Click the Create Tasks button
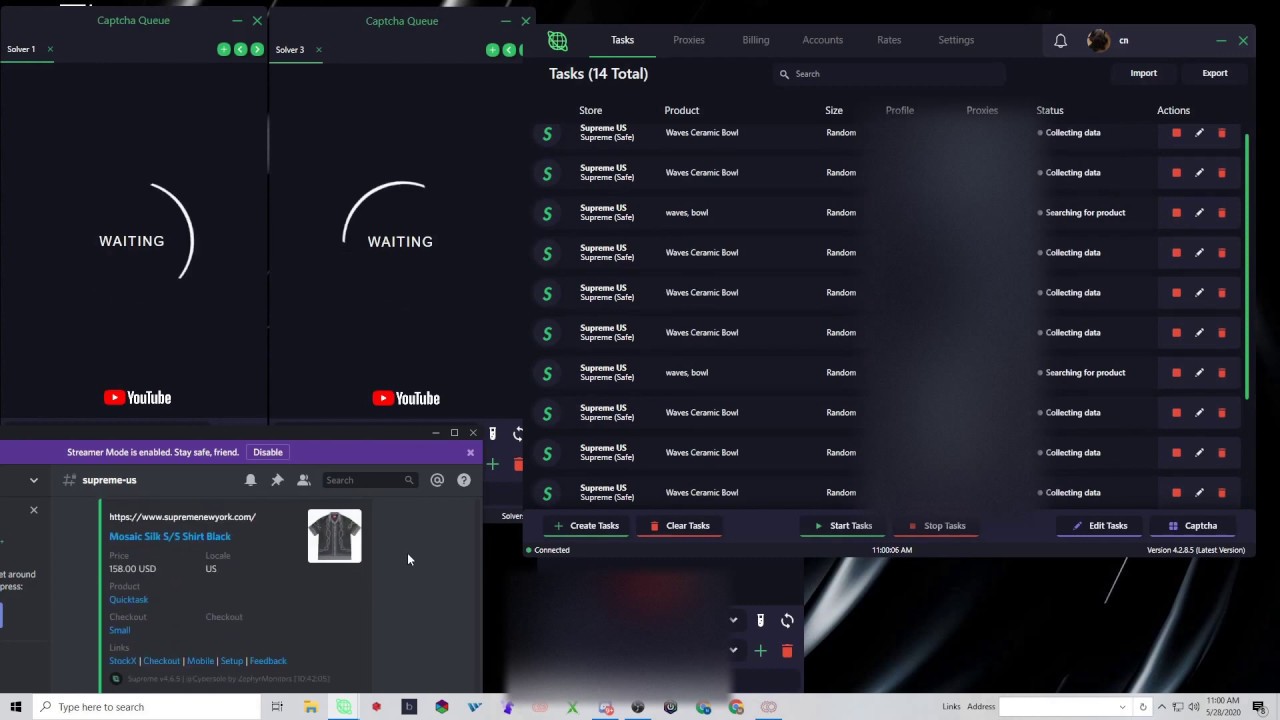This screenshot has width=1280, height=720. pyautogui.click(x=586, y=526)
